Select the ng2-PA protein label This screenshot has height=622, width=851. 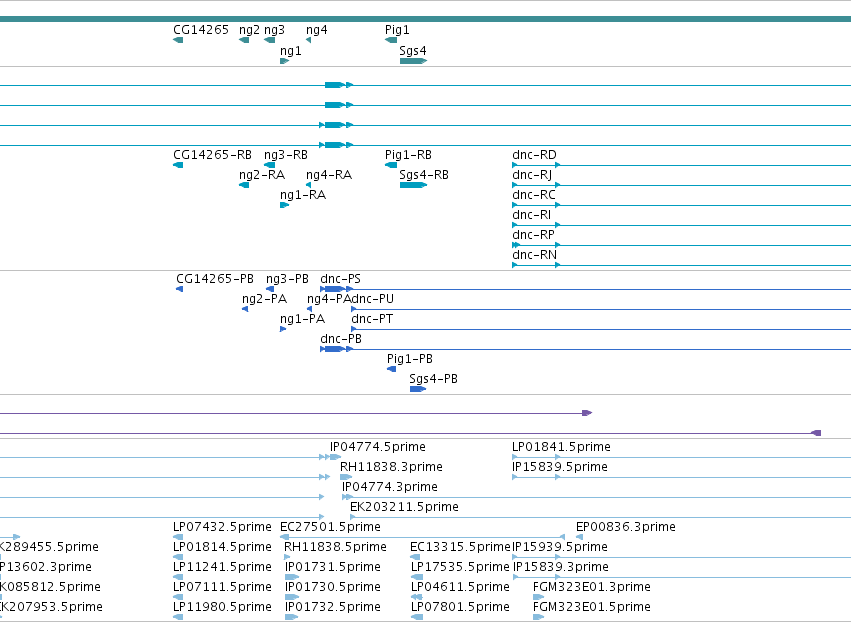(x=264, y=299)
